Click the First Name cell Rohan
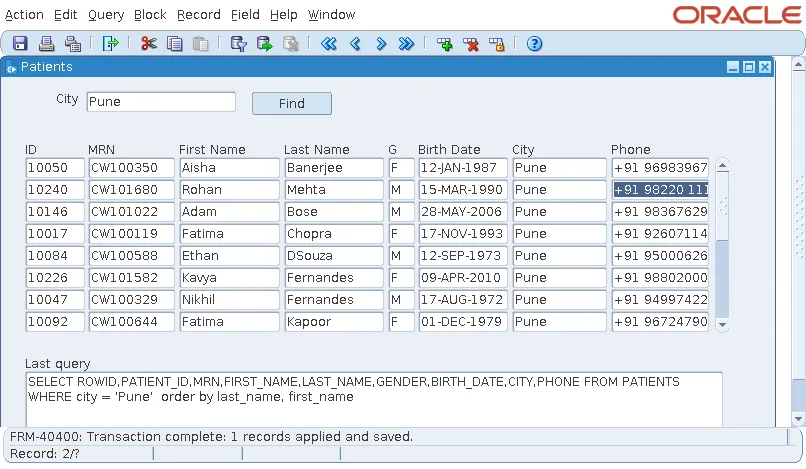The width and height of the screenshot is (806, 469). [x=229, y=190]
